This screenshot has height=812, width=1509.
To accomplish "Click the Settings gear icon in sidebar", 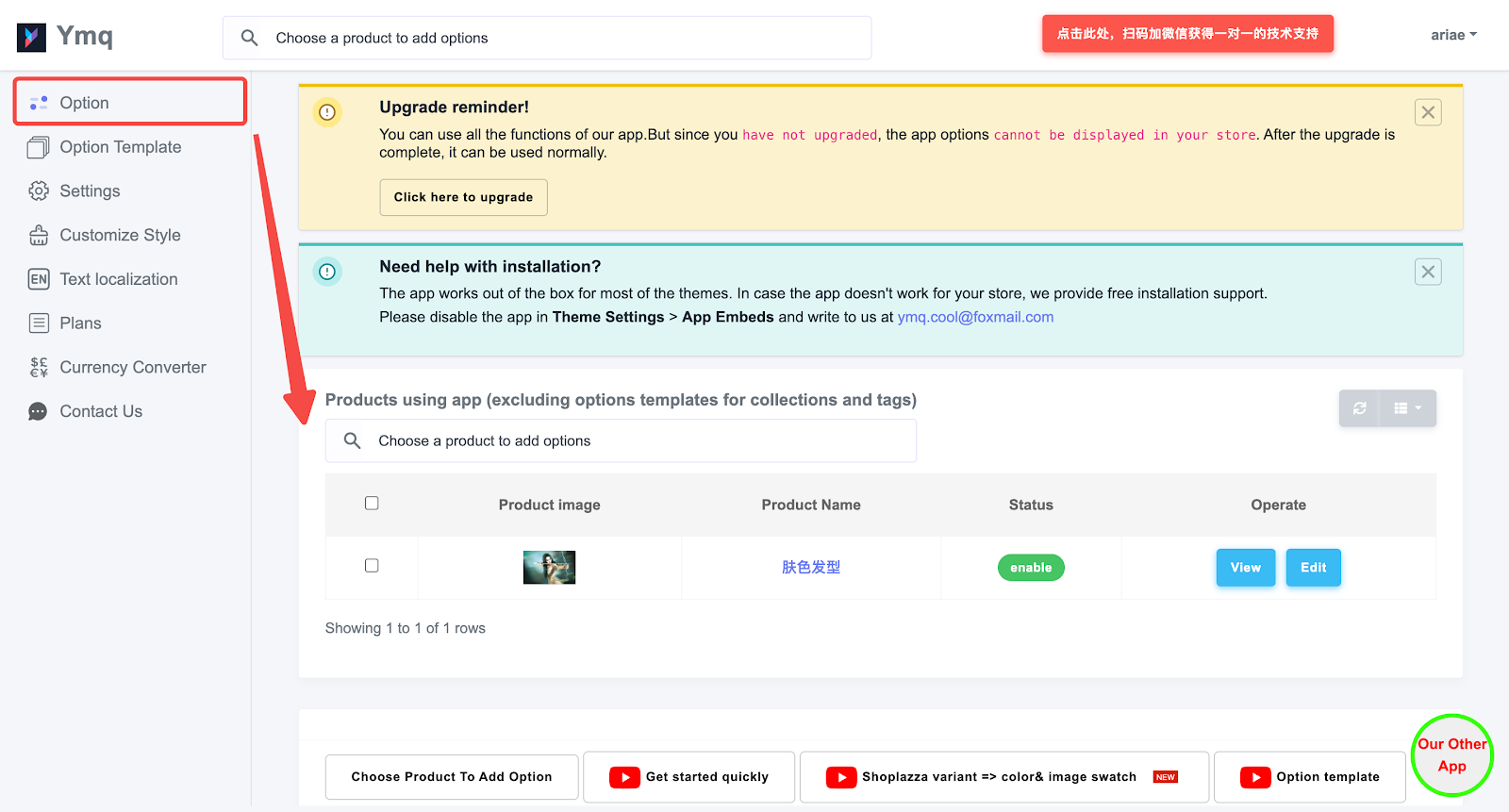I will pyautogui.click(x=39, y=191).
